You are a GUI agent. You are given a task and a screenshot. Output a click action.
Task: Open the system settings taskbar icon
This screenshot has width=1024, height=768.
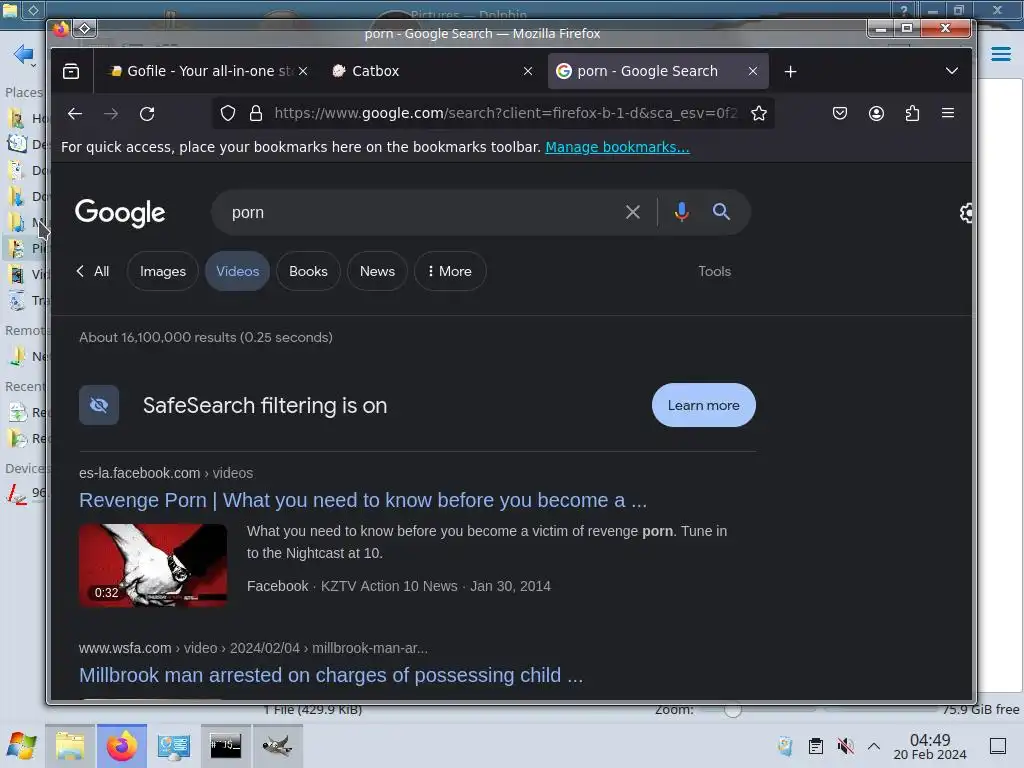(x=174, y=746)
